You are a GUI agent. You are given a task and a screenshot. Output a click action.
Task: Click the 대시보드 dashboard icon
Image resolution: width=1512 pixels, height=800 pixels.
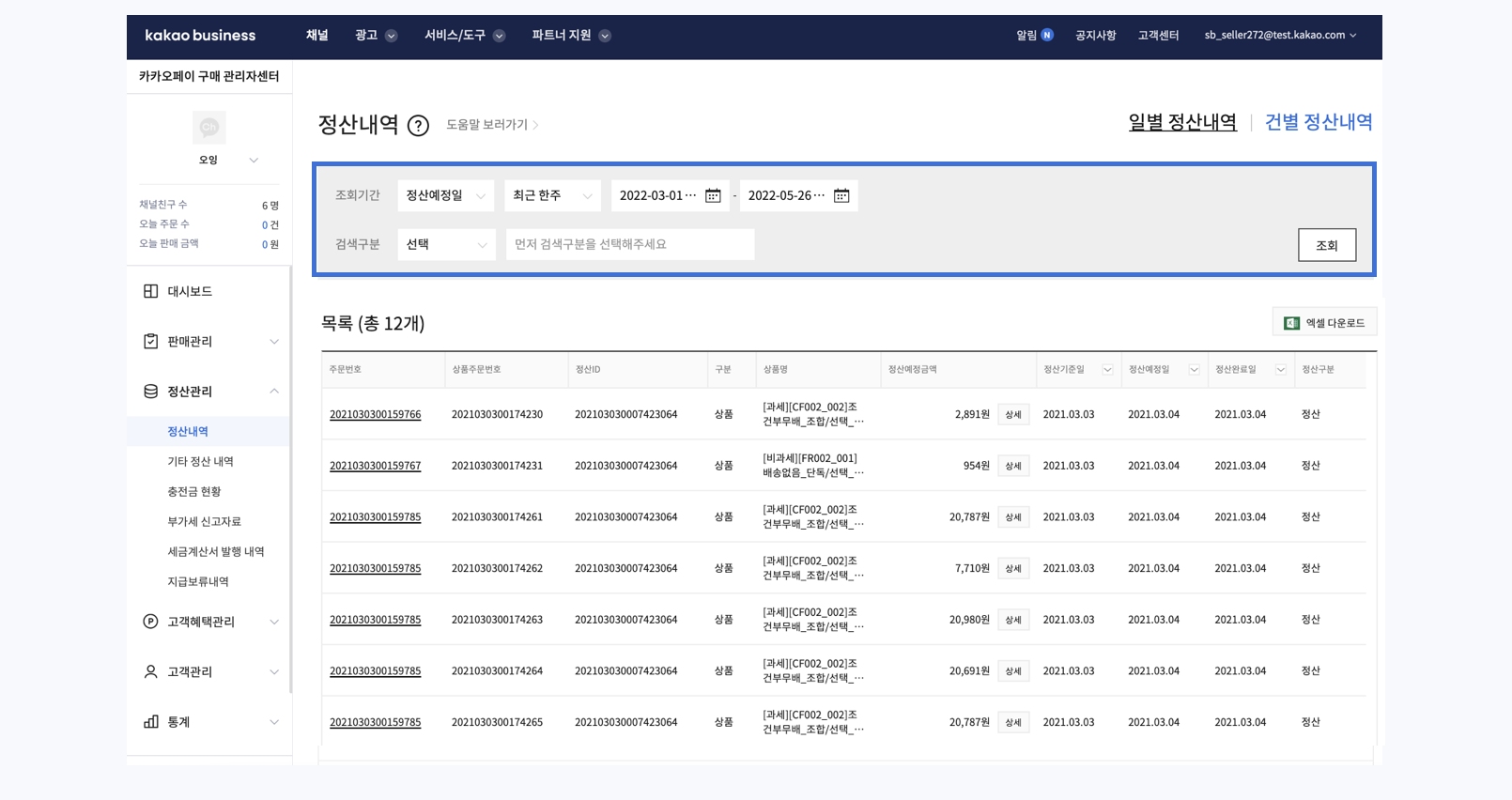(x=150, y=291)
